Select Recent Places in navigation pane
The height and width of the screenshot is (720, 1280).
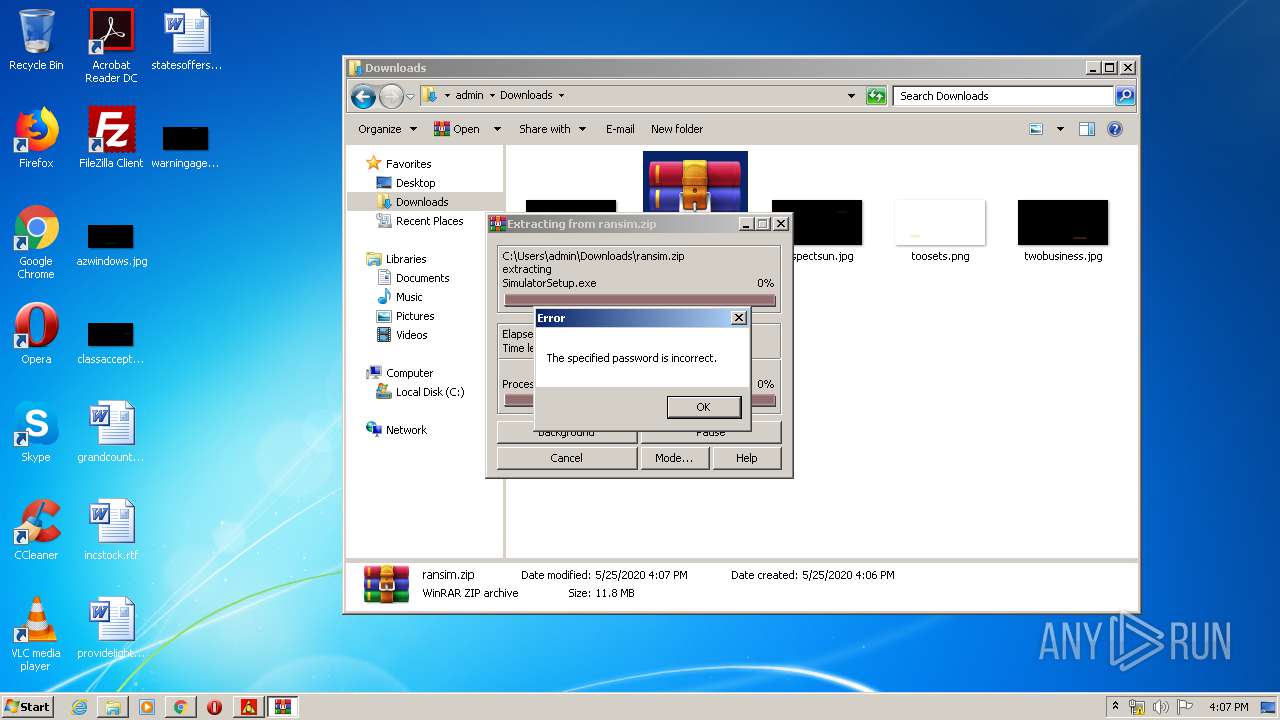(429, 221)
